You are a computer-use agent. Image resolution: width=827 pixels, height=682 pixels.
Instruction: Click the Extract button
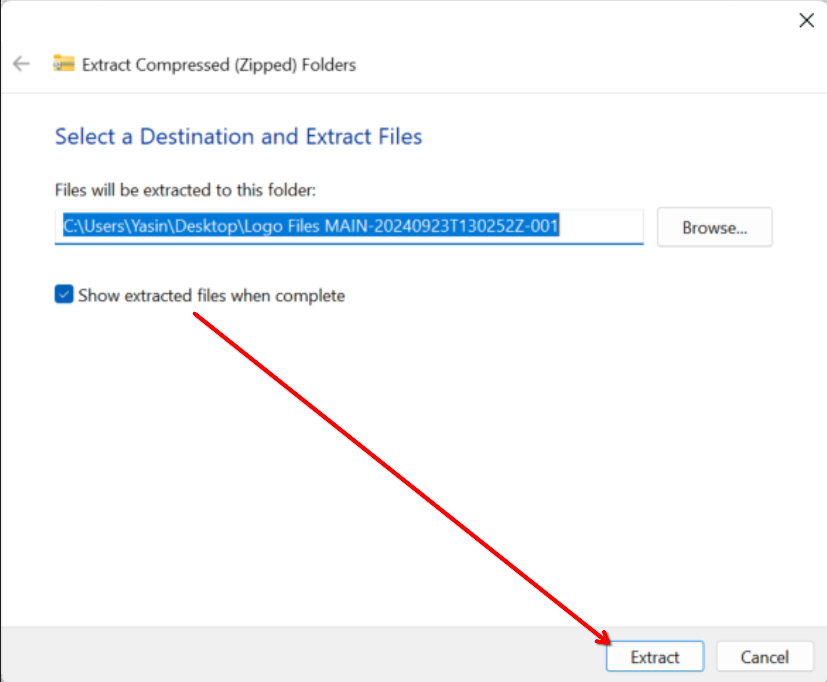(655, 657)
